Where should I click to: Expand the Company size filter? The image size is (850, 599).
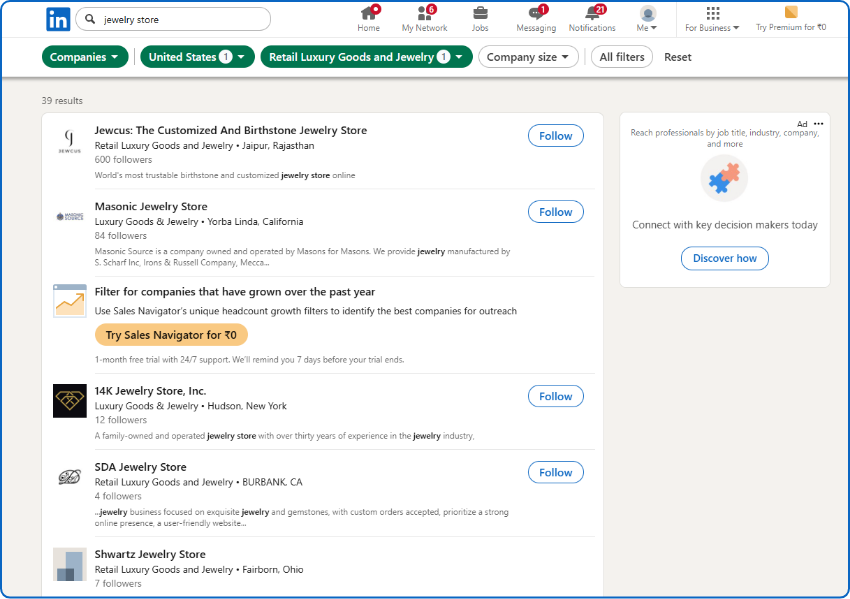(528, 57)
